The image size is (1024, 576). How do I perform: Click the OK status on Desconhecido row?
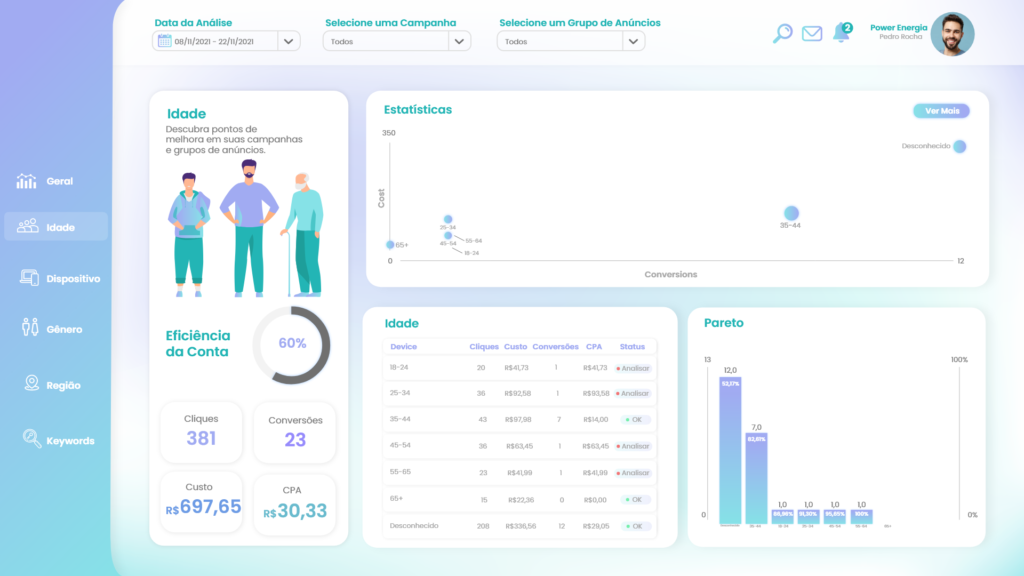(x=634, y=526)
